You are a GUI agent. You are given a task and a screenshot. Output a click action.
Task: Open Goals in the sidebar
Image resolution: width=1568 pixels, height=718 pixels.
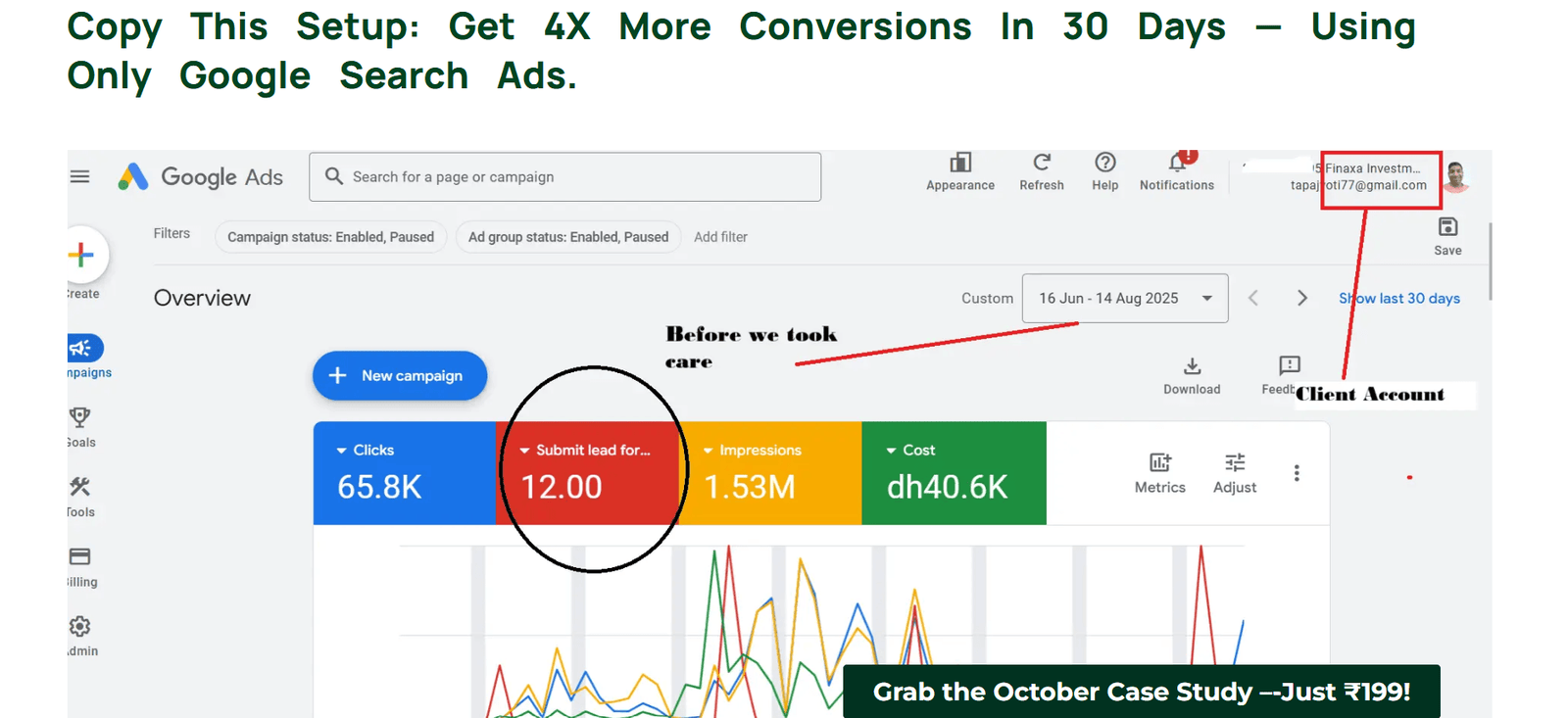pos(80,427)
